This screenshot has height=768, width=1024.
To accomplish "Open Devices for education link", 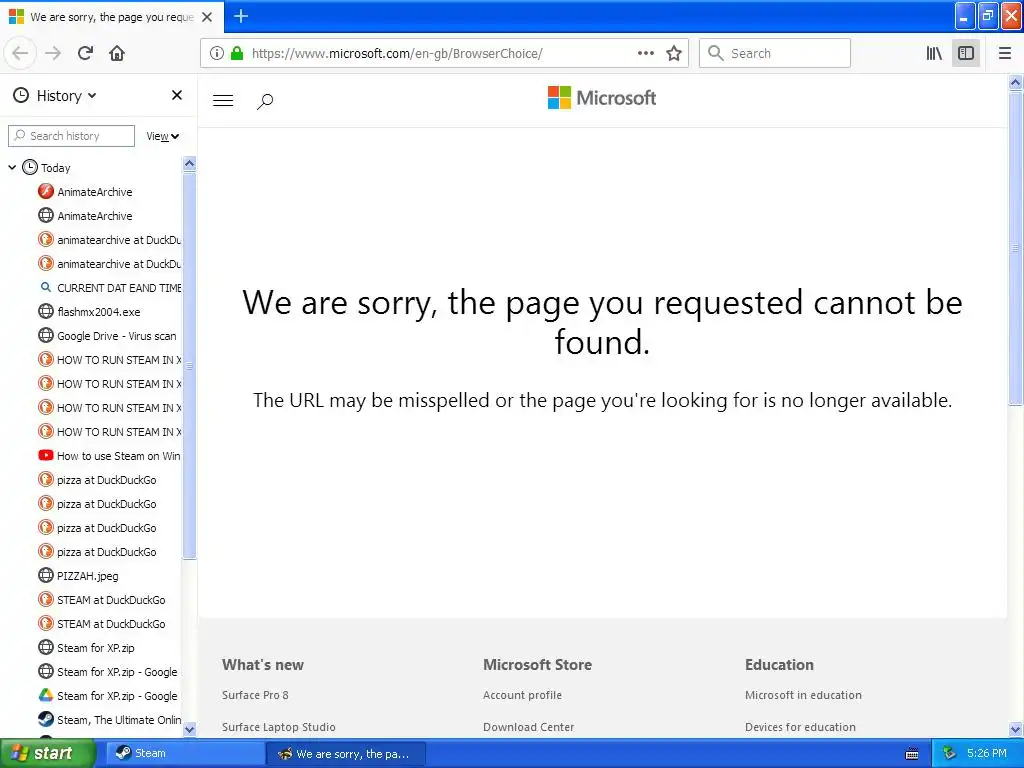I will pos(799,727).
